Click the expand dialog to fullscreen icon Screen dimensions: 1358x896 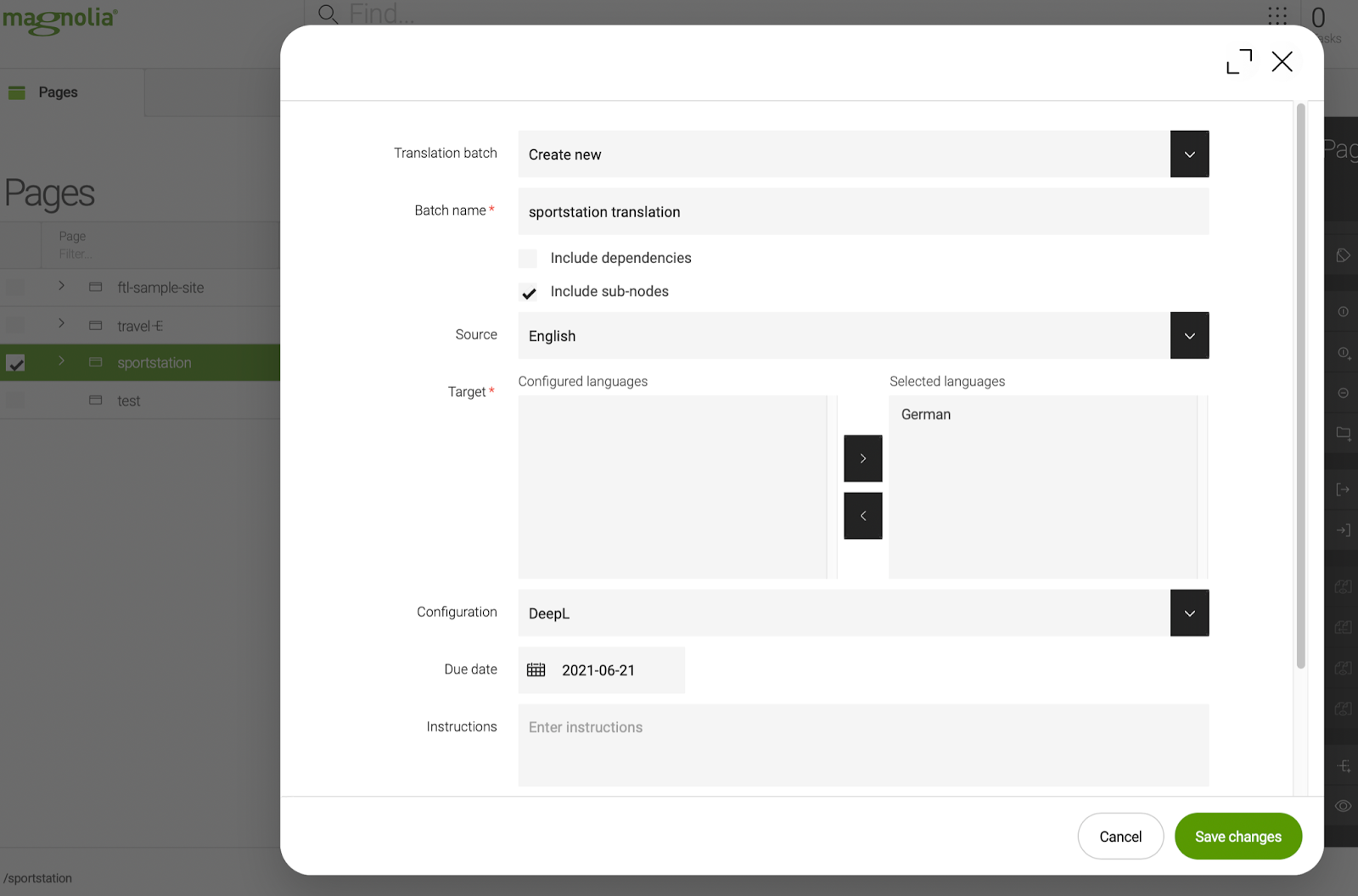(x=1238, y=61)
